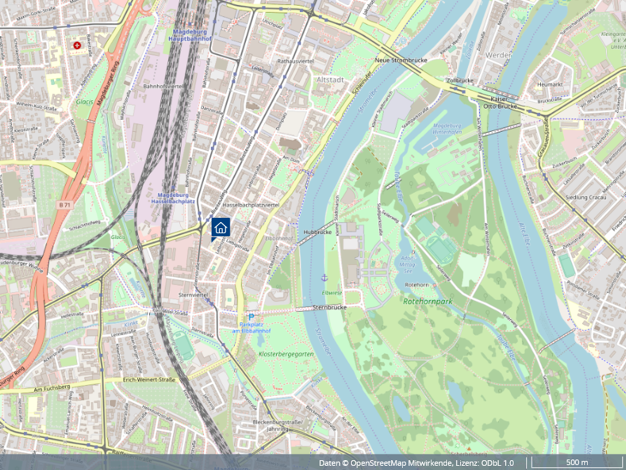The width and height of the screenshot is (626, 470).
Task: Click the Magdeburg Hasselbachplatz station label
Action: point(172,198)
